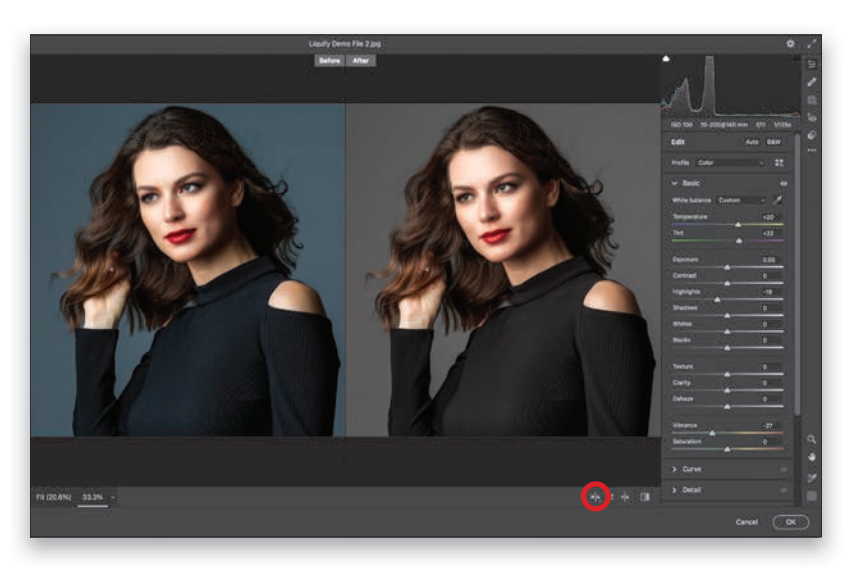
Task: Toggle fullscreen mode with arrows icon
Action: point(811,44)
